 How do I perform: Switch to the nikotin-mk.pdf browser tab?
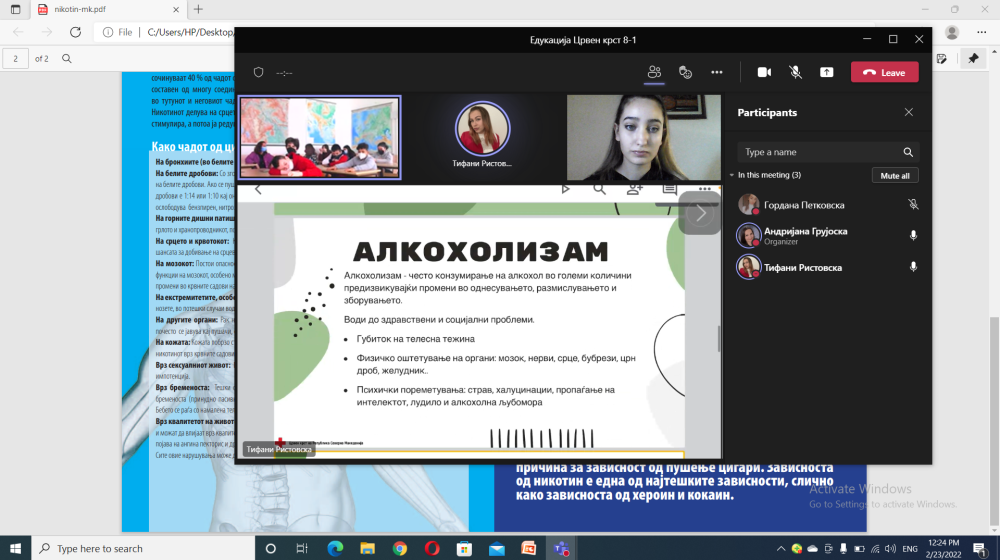100,9
